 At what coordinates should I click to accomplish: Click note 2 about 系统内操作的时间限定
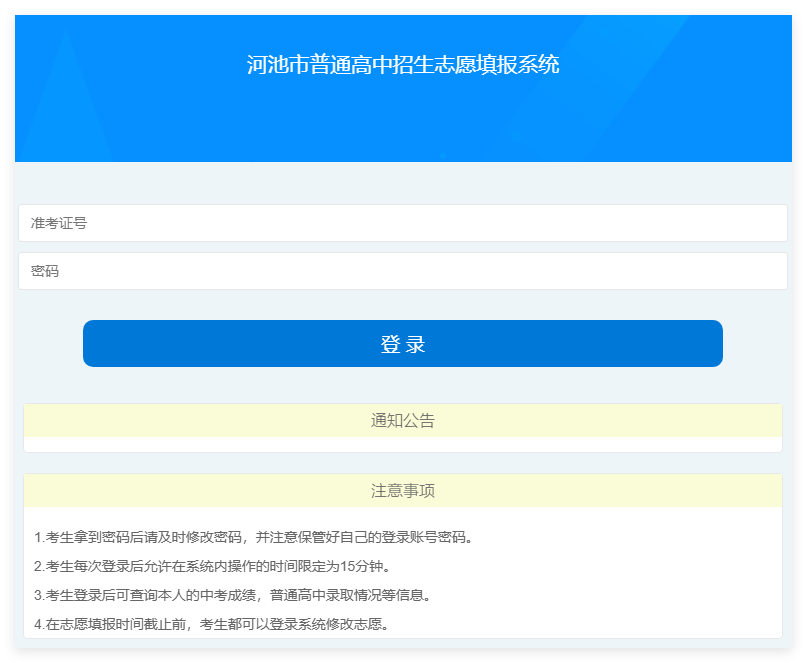[x=212, y=566]
